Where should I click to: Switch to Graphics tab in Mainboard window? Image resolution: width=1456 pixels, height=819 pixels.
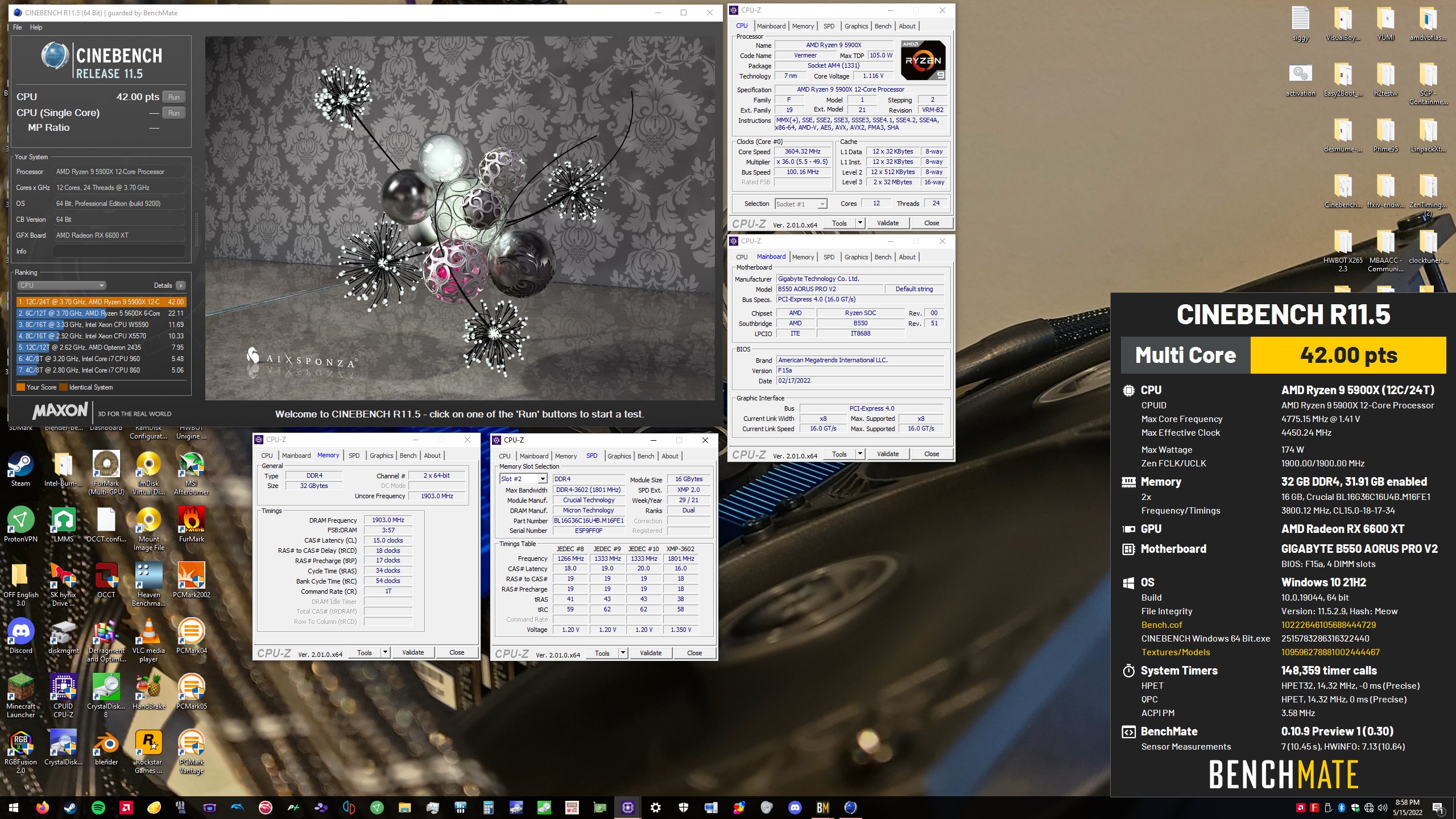click(x=856, y=257)
